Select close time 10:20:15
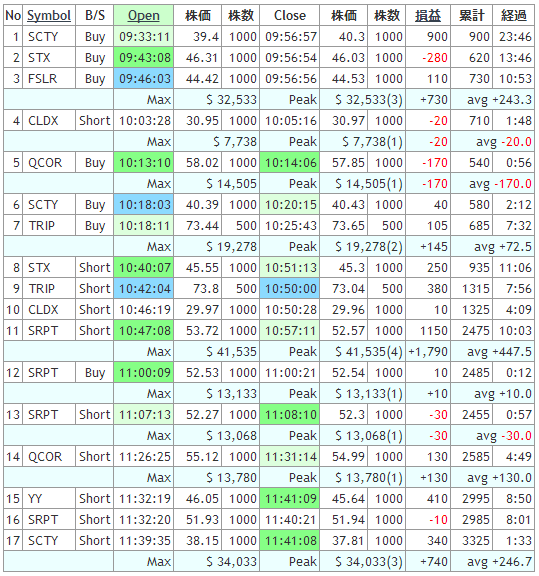 (x=290, y=205)
